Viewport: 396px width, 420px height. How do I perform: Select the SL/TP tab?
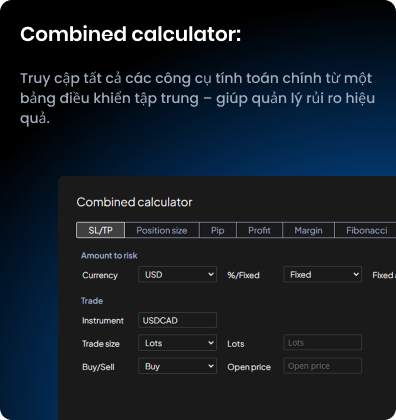(x=100, y=230)
